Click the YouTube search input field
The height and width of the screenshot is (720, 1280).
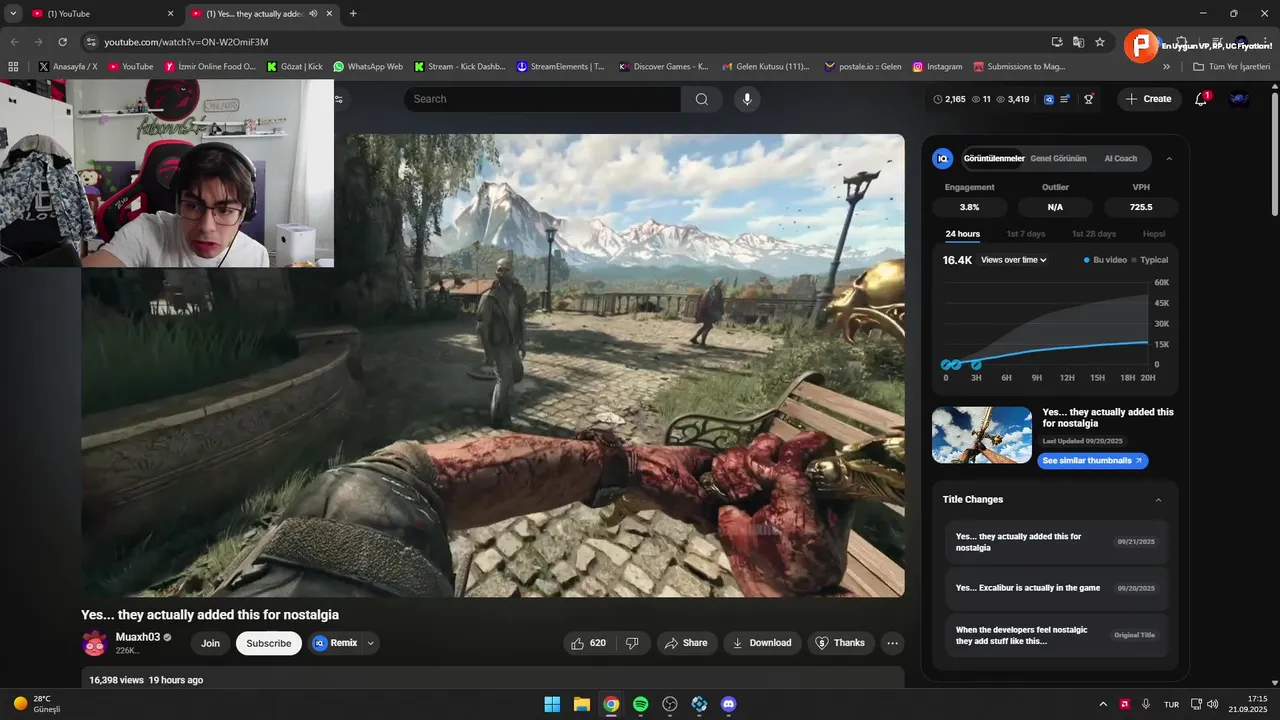pos(542,99)
